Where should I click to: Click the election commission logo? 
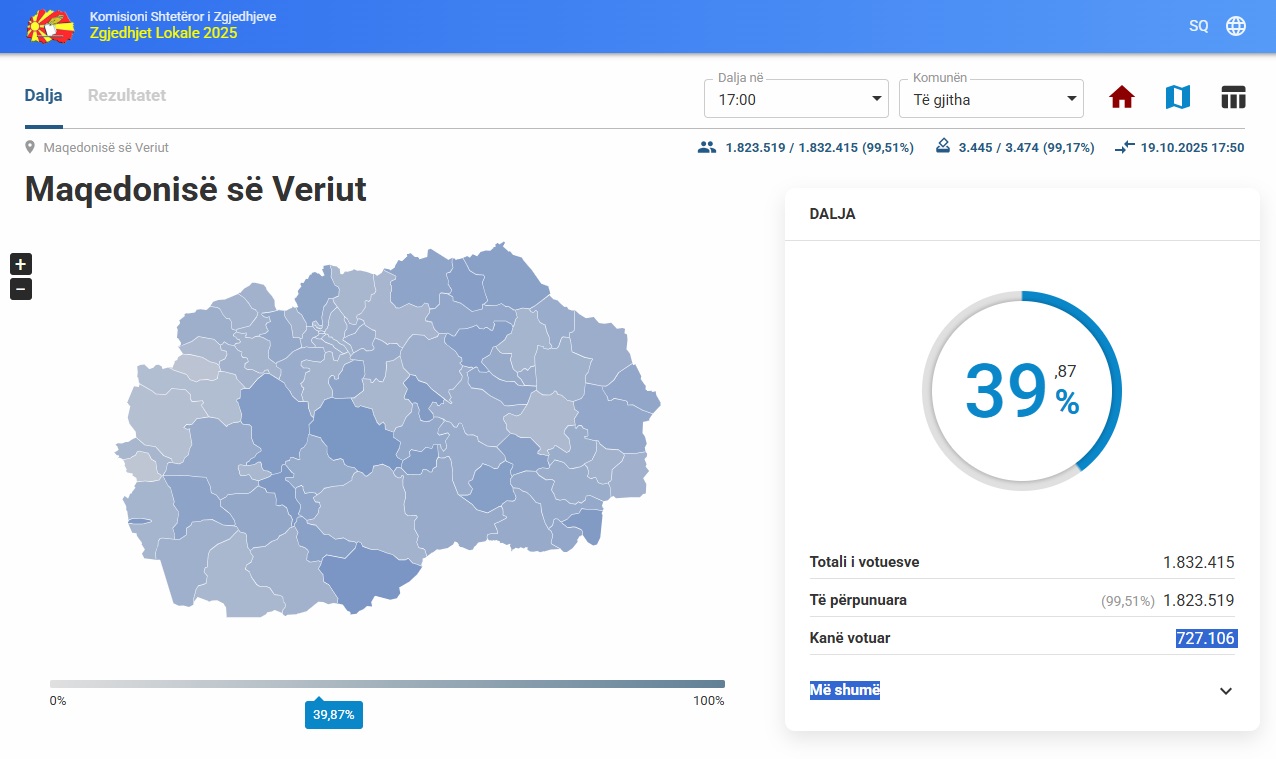pos(51,26)
